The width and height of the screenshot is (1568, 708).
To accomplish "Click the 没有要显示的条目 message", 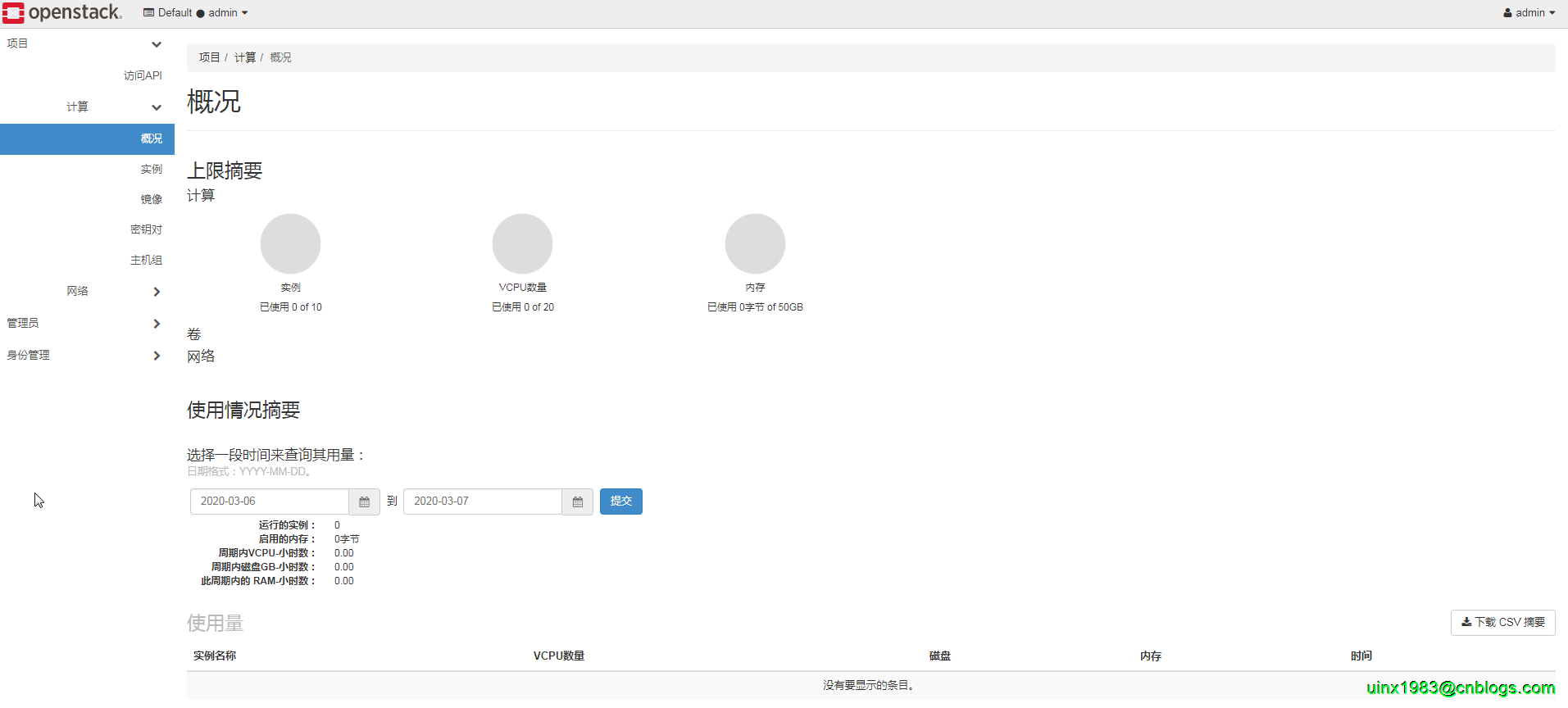I will coord(869,685).
